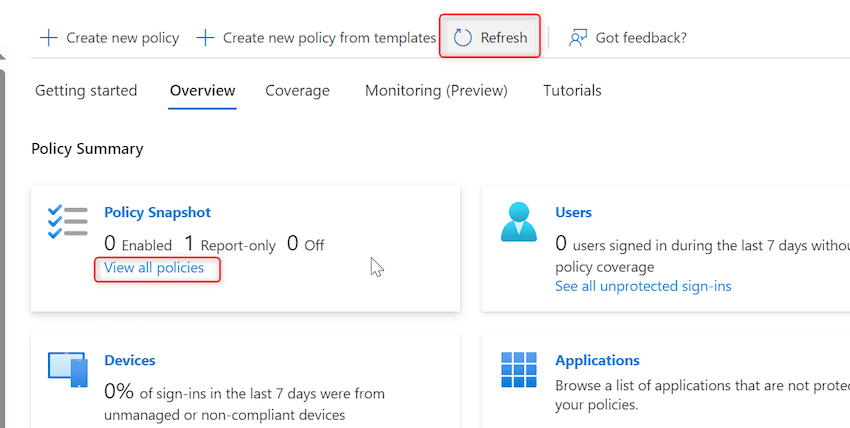Click the Policy Snapshot heading link
Screen dimensions: 850x428
coord(157,212)
